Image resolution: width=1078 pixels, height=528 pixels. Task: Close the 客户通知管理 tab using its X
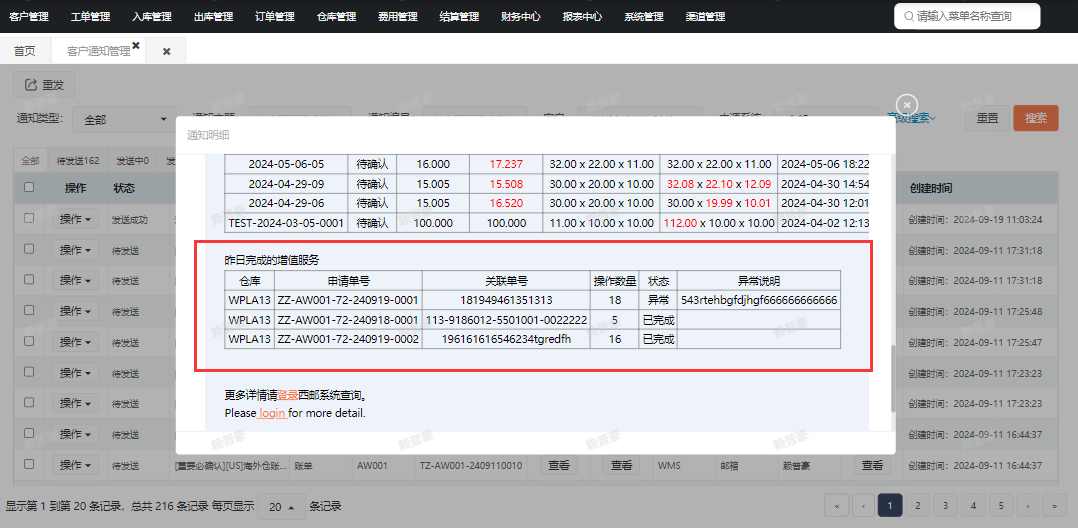(135, 45)
